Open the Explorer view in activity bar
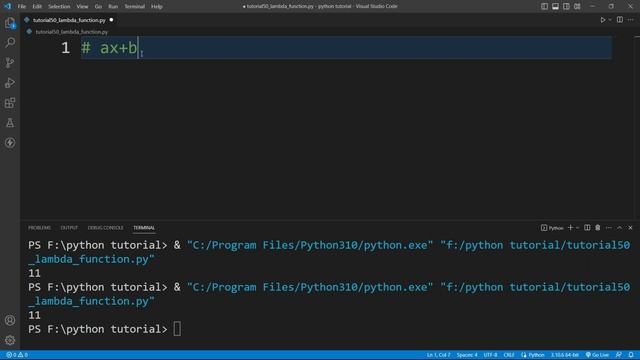 coord(10,23)
